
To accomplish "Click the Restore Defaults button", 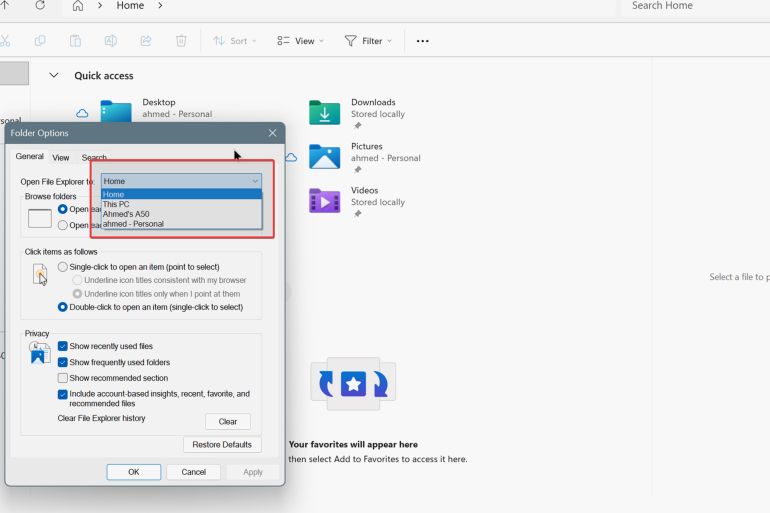I will tap(222, 445).
